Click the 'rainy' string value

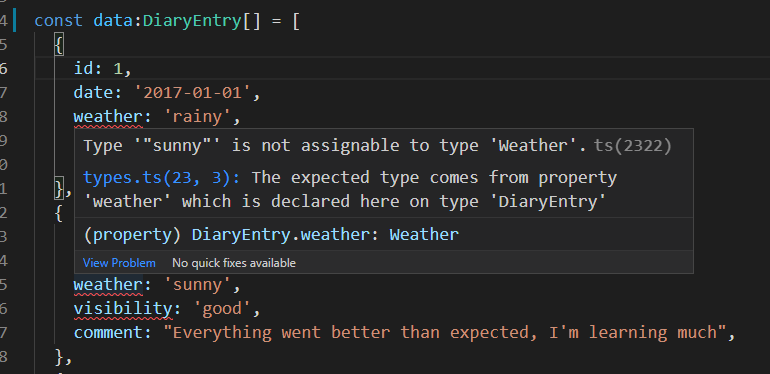(197, 116)
